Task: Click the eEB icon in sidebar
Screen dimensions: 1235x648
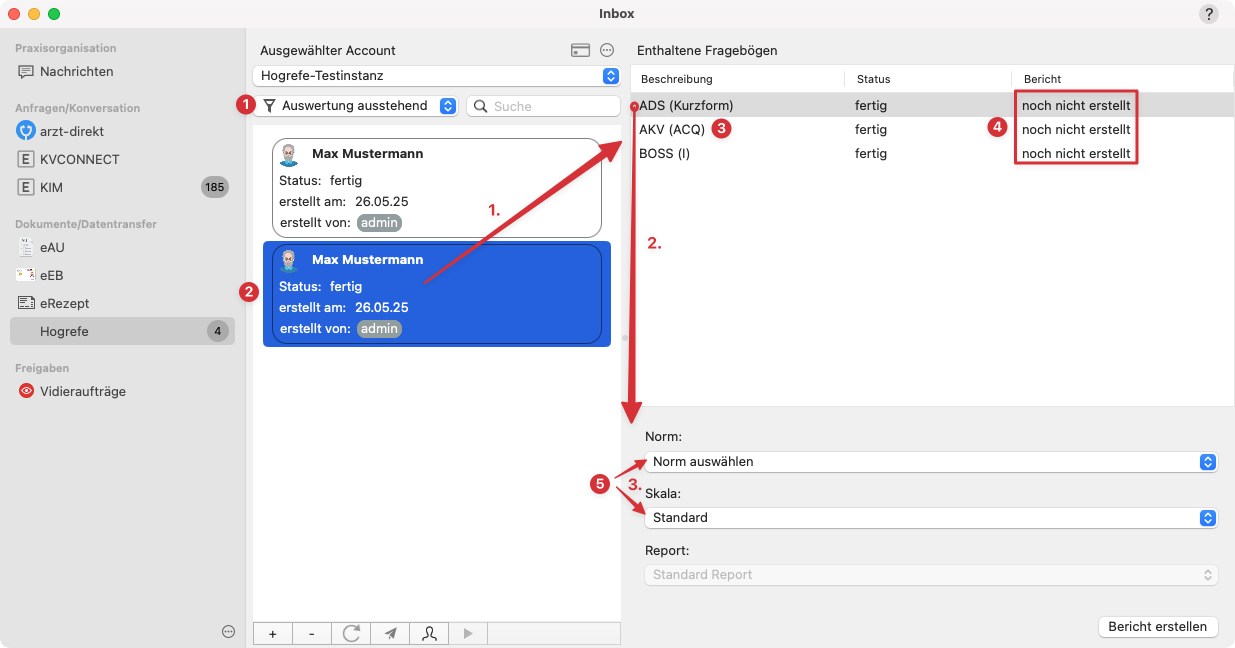Action: (x=26, y=275)
